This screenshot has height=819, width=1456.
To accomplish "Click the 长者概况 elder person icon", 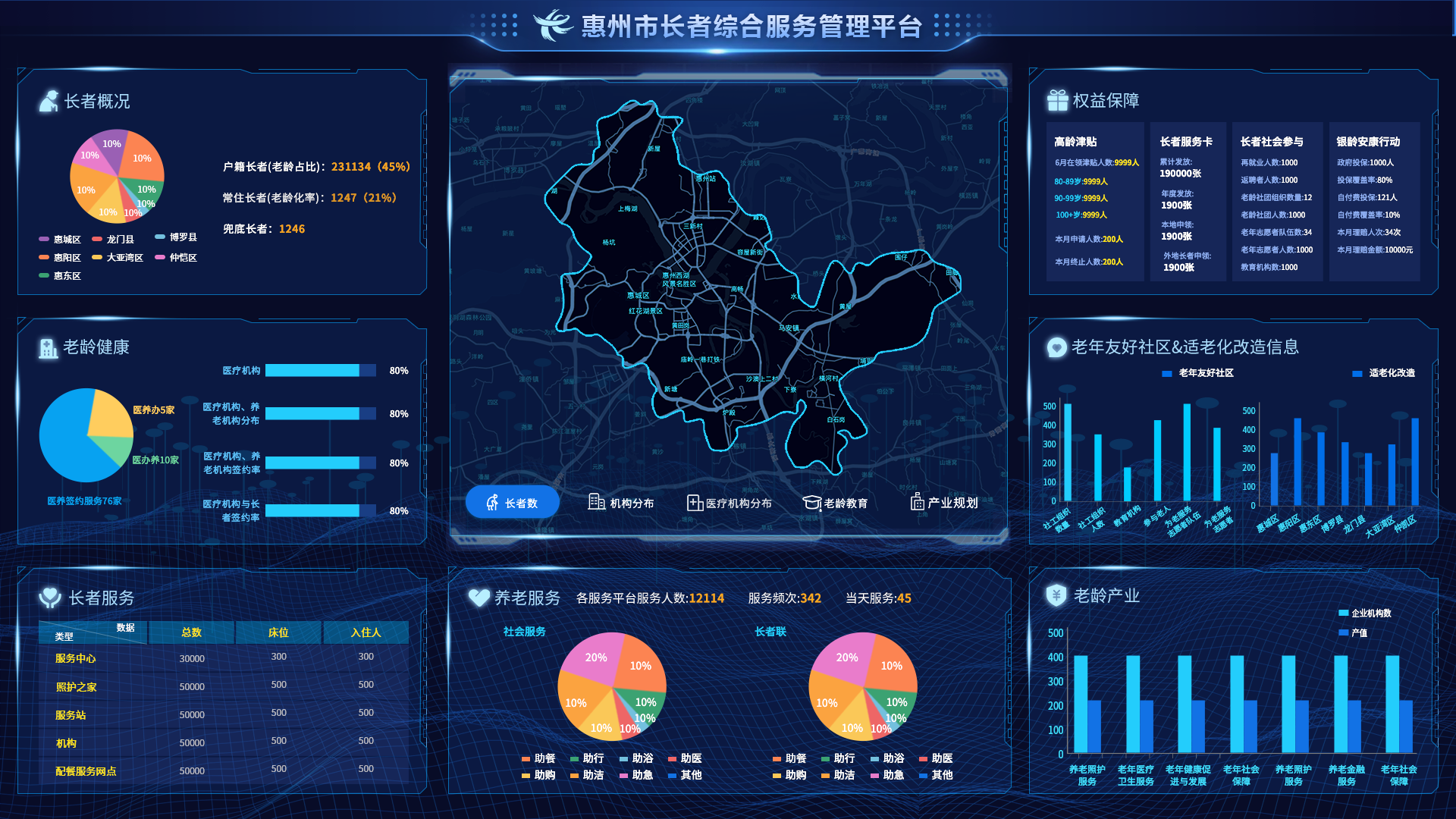I will point(49,101).
